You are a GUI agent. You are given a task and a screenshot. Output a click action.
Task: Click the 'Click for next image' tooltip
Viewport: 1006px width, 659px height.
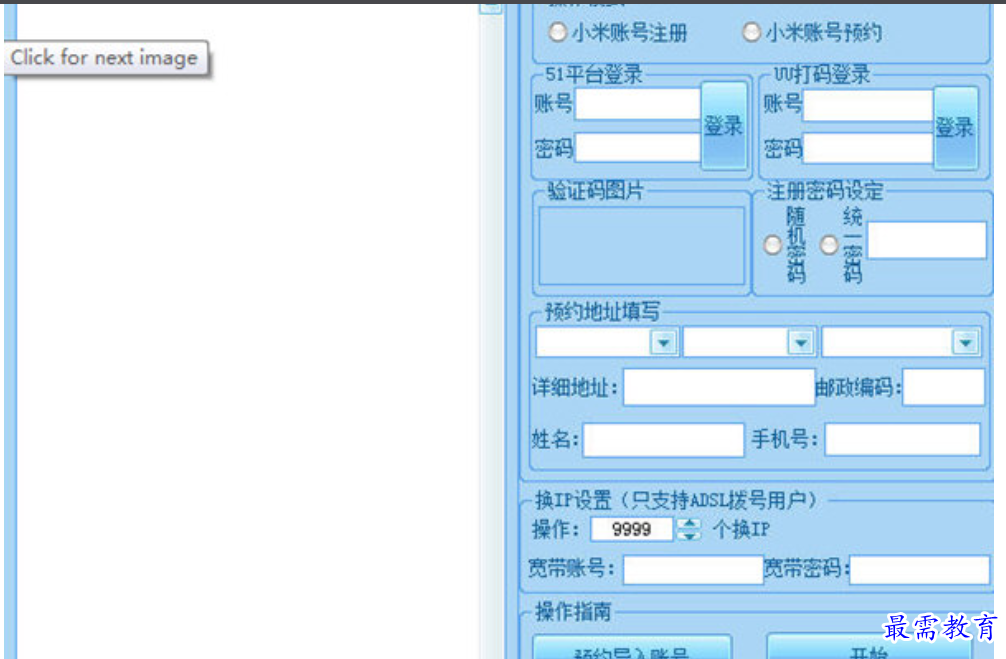105,58
